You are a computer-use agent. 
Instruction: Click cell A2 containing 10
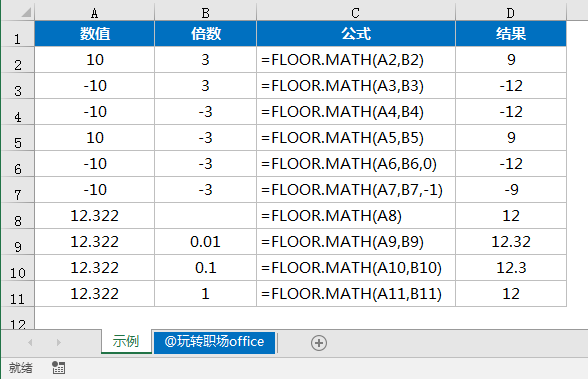[94, 60]
